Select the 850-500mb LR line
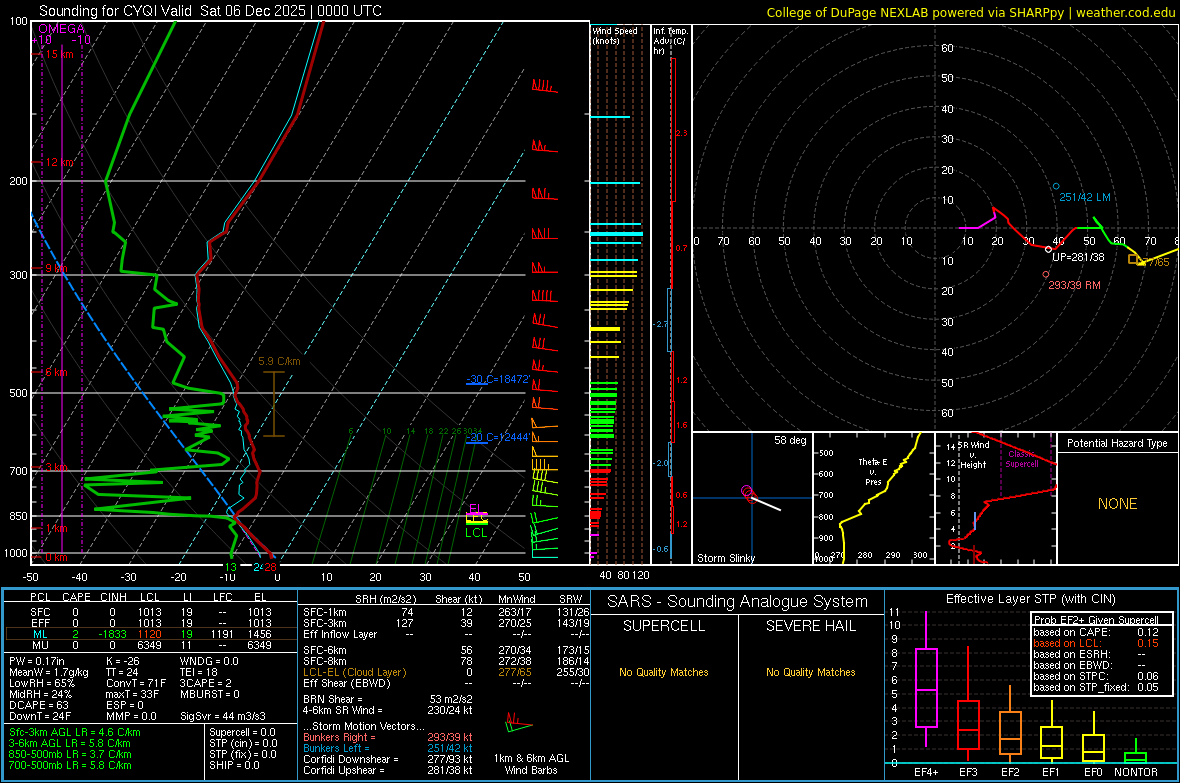1180x783 pixels. coord(70,754)
